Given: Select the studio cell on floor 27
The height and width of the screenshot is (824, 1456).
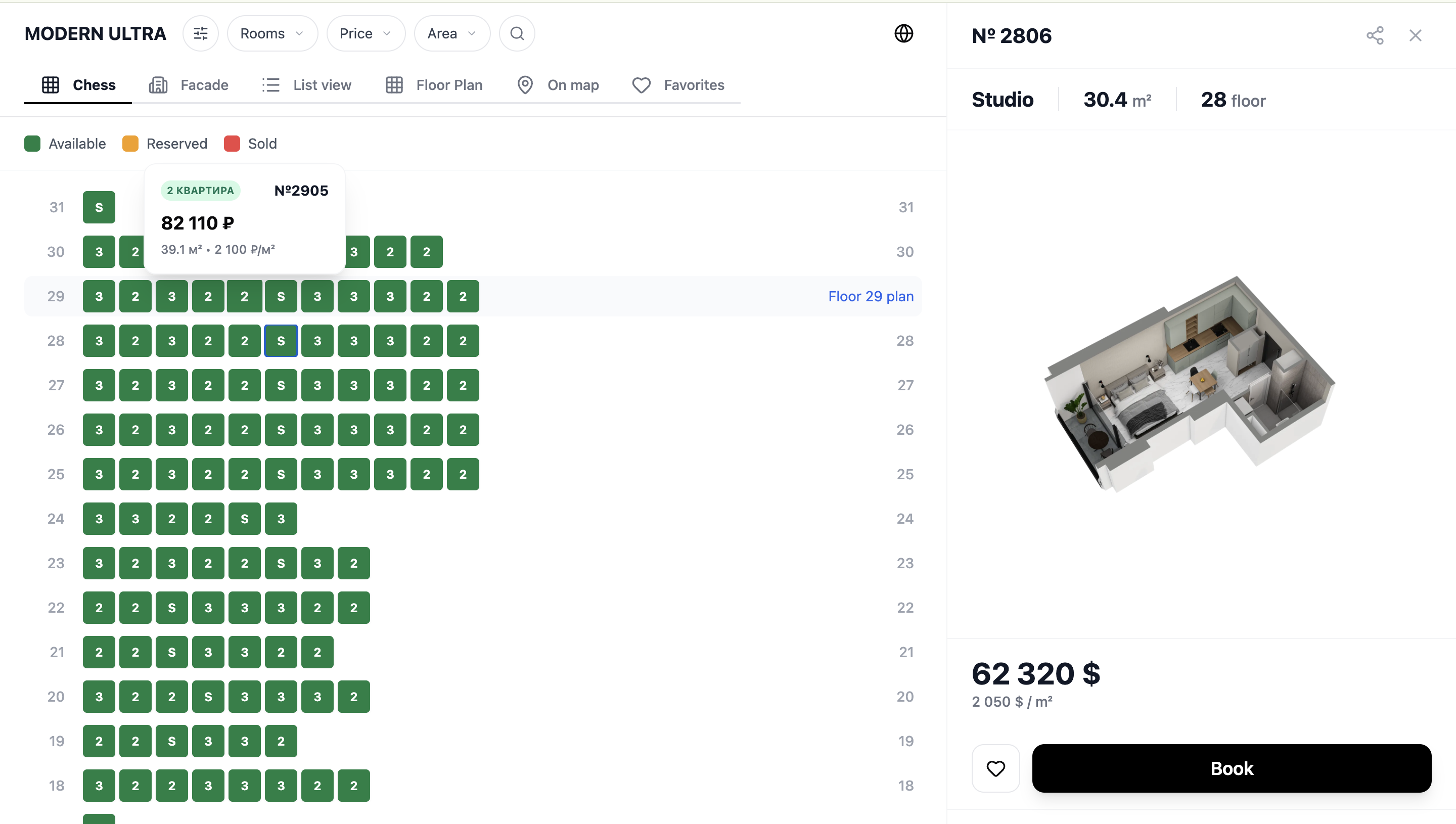Looking at the screenshot, I should pos(281,385).
